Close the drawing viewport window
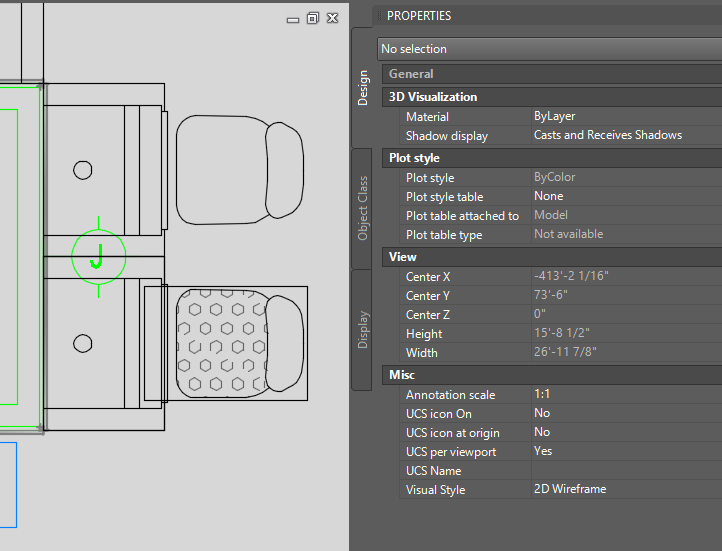Image resolution: width=722 pixels, height=551 pixels. coord(332,18)
